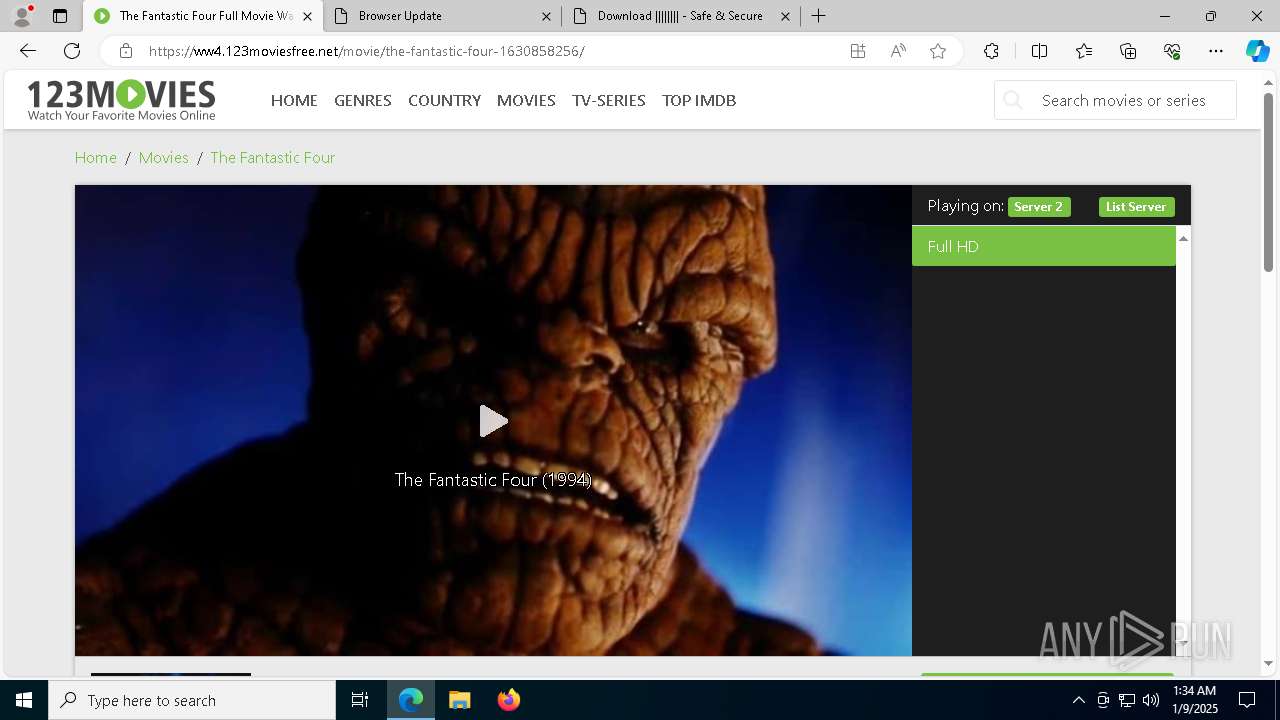Click The Fantastic Four (1994) title
Screen dimensions: 1280x720
[x=493, y=480]
